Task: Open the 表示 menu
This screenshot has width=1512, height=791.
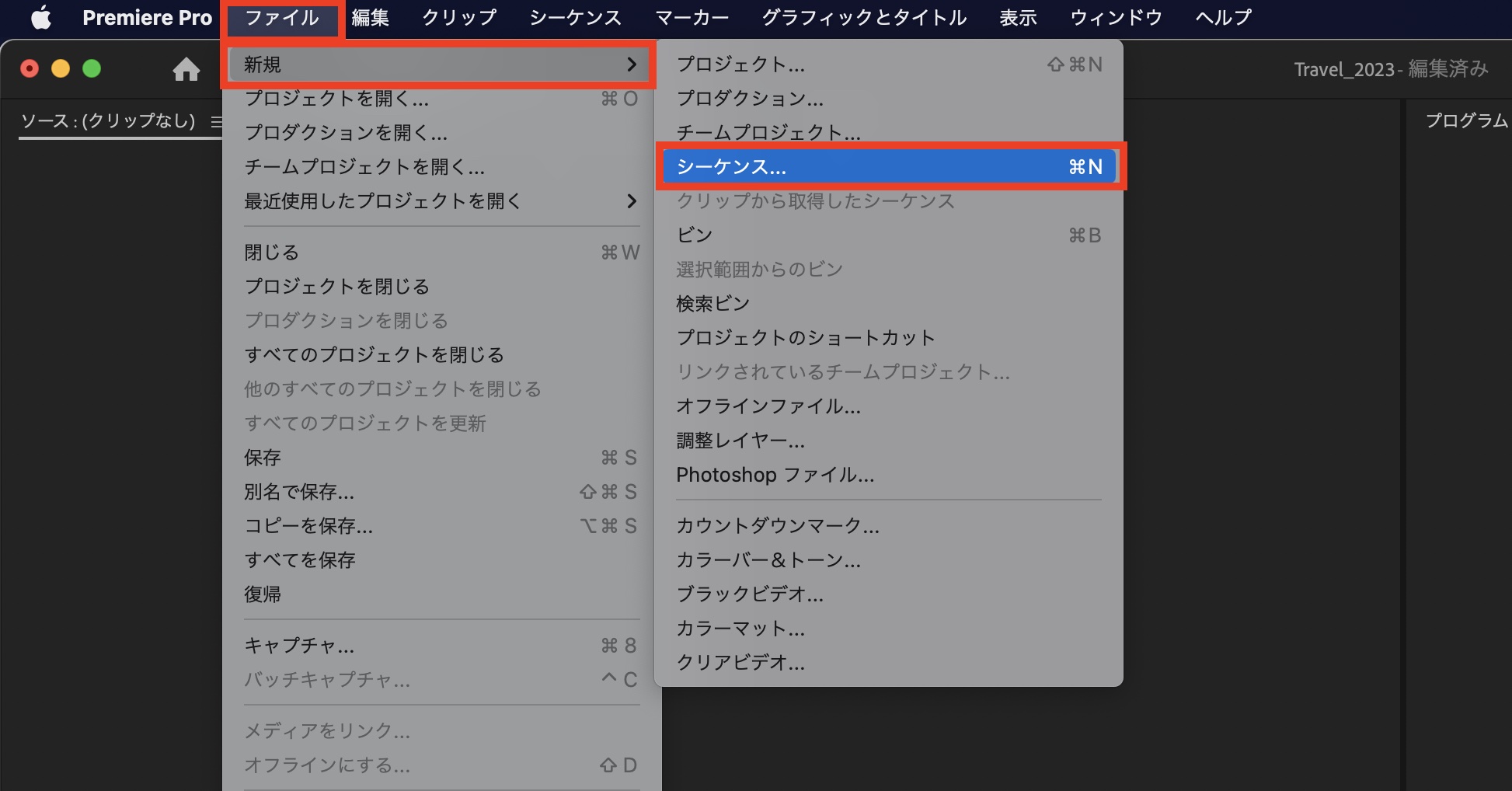Action: point(1018,17)
